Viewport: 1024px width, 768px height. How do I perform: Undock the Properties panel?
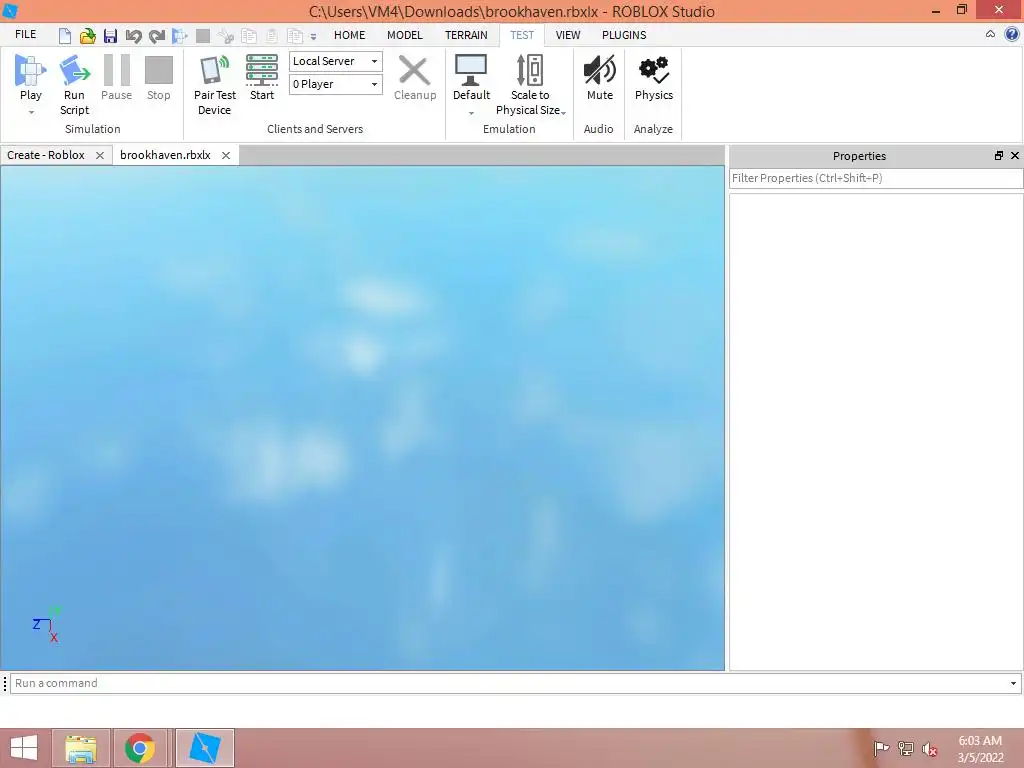pyautogui.click(x=999, y=155)
